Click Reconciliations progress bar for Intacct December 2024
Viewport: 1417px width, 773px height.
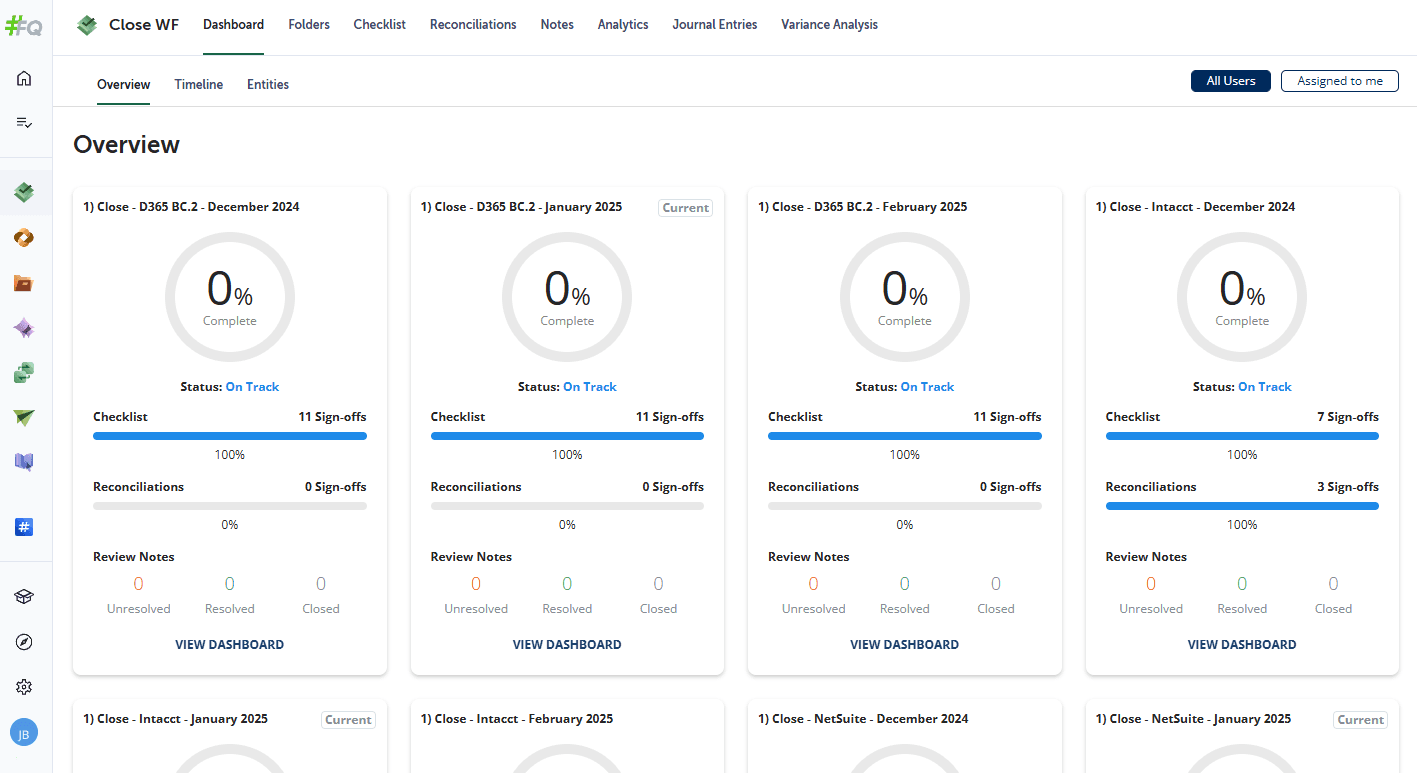[1242, 506]
